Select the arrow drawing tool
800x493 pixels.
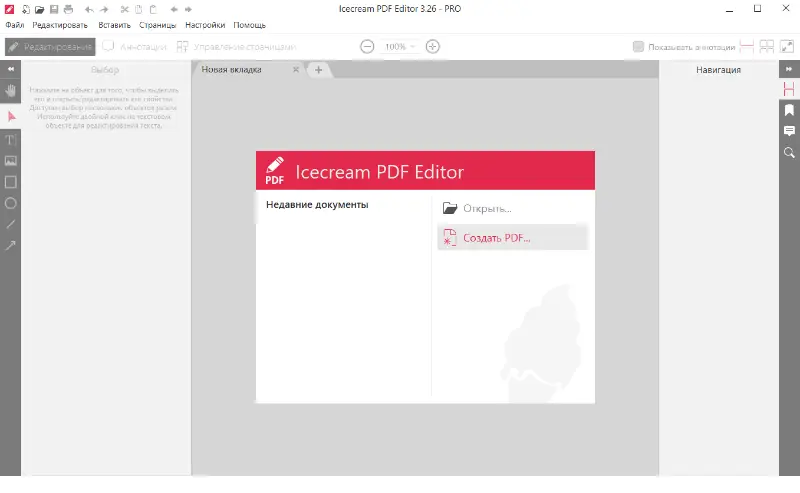coord(11,245)
